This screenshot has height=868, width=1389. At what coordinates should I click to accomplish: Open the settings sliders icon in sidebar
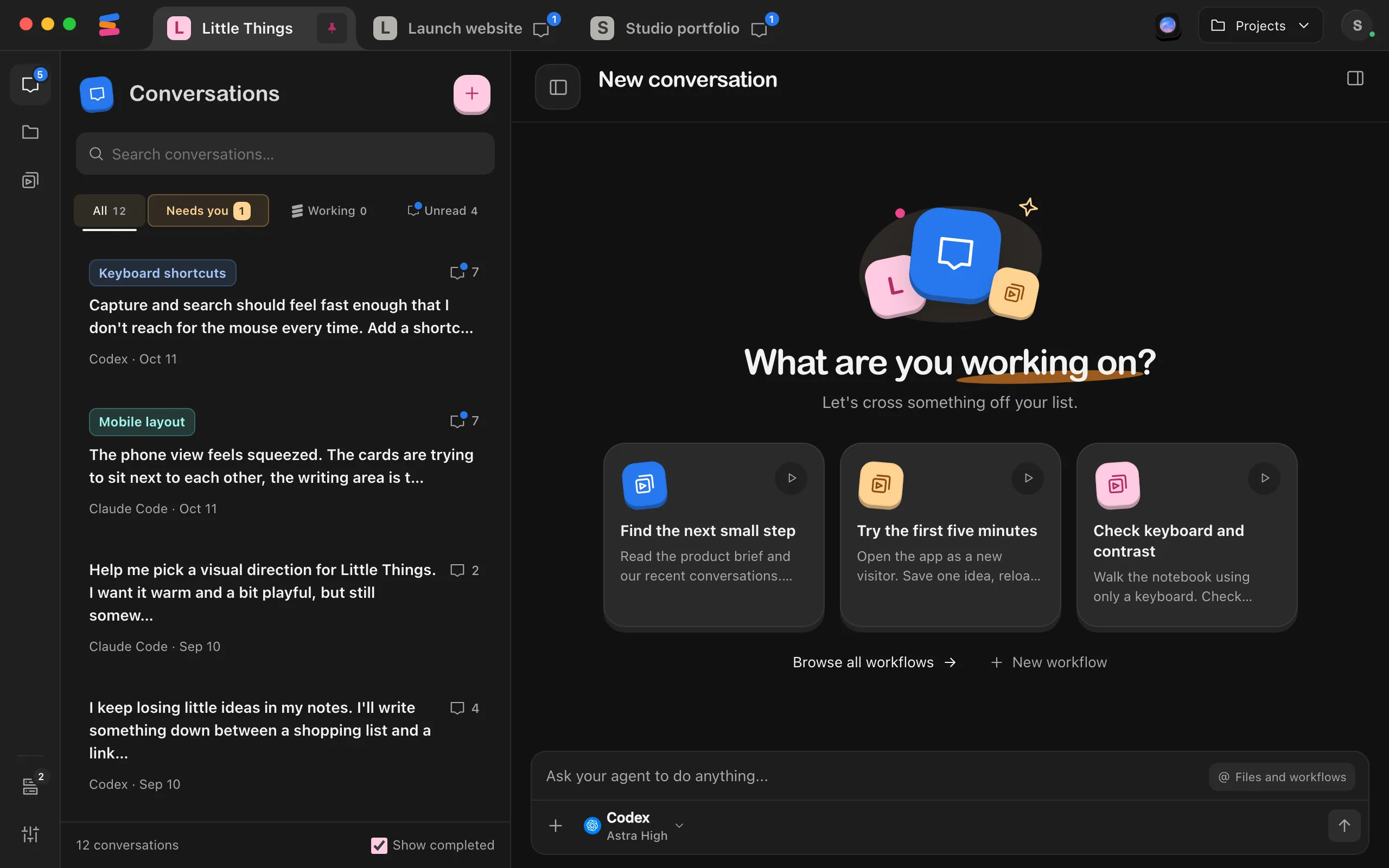pos(30,834)
